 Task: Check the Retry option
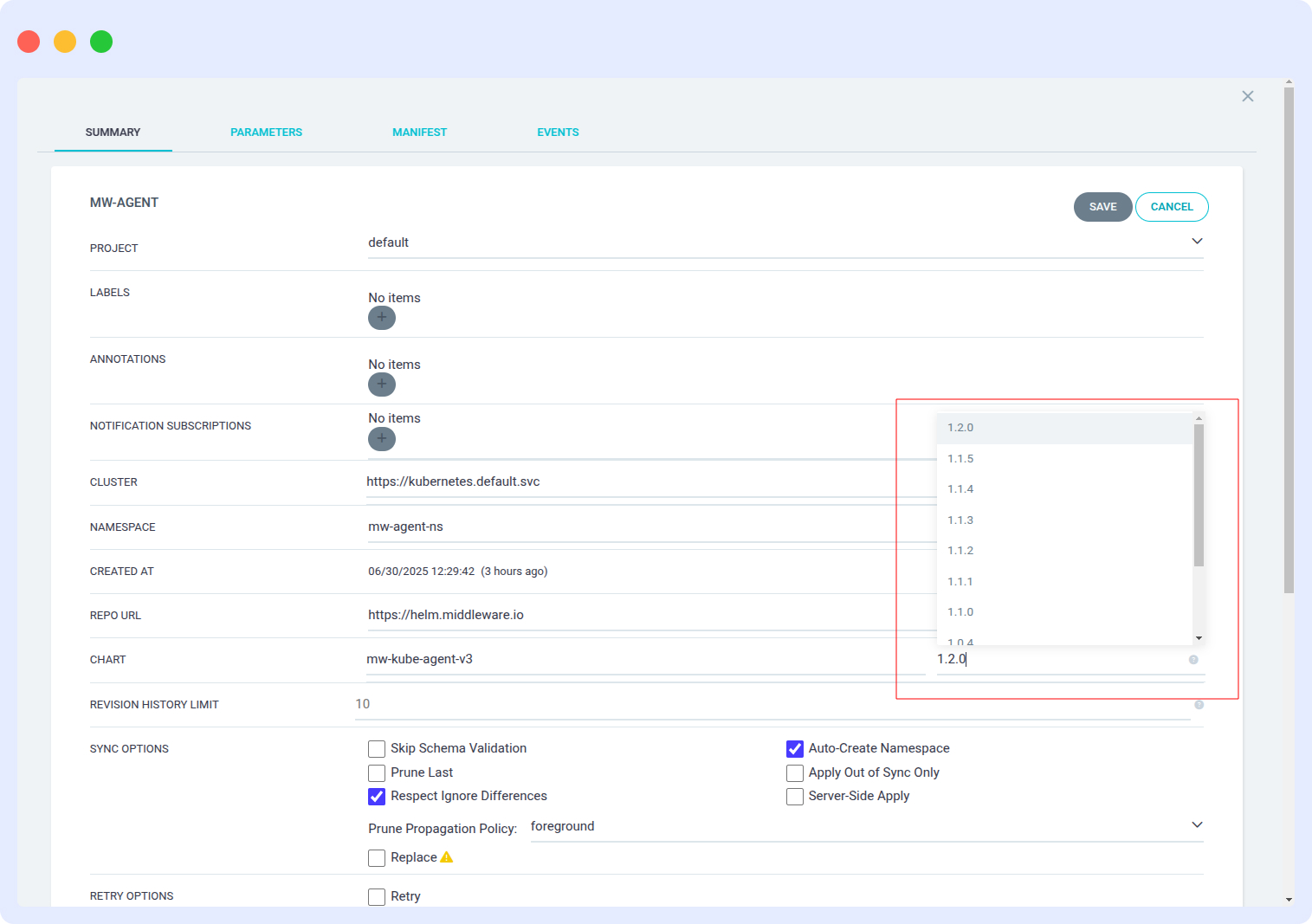coord(376,896)
